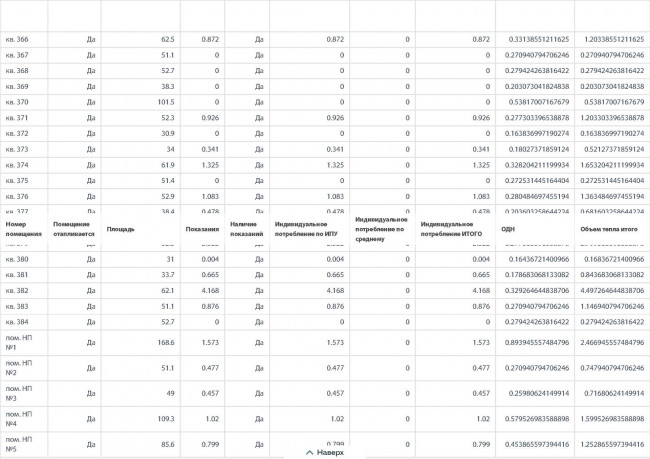Click the total heat value 0.843683068133082
Viewport: 650px width, 459px height.
[x=612, y=275]
